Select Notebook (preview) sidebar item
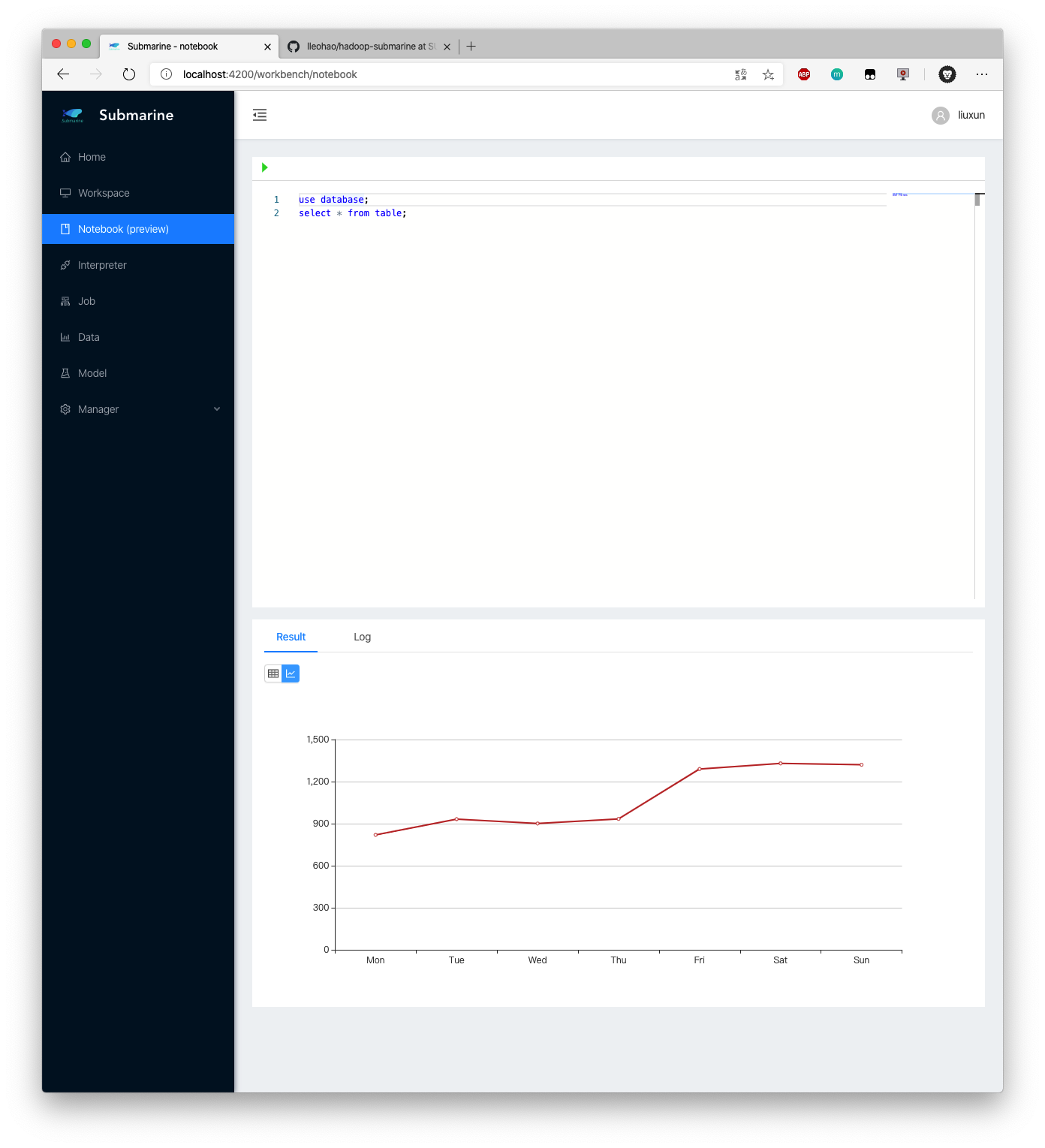 pyautogui.click(x=138, y=229)
